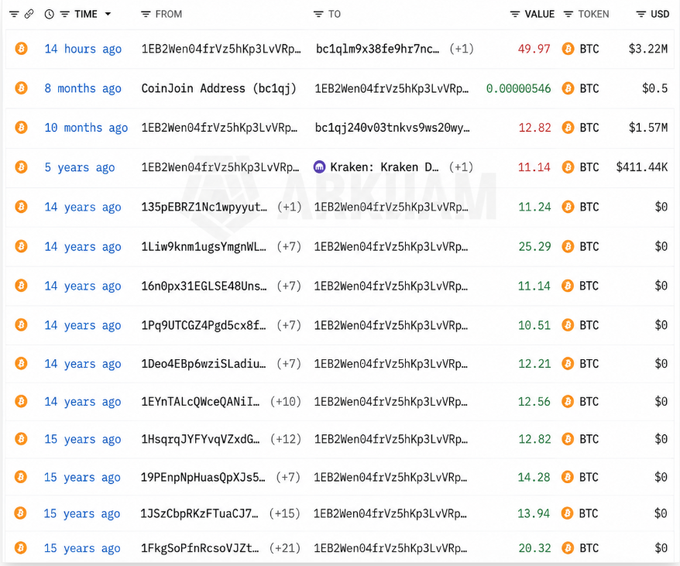Expand the TIME sort dropdown arrow
The image size is (680, 566).
tap(108, 14)
